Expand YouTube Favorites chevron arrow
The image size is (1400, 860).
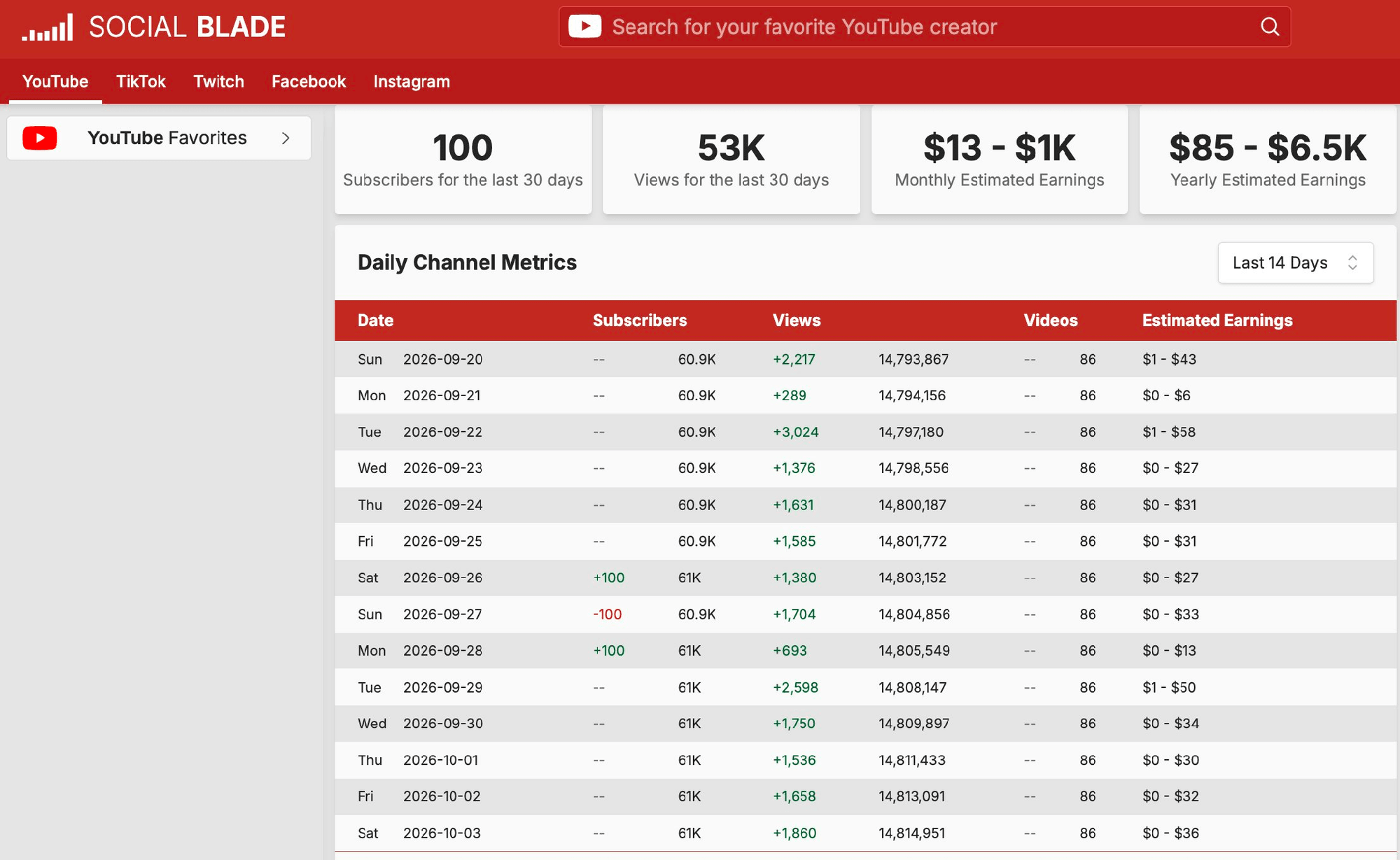coord(286,138)
